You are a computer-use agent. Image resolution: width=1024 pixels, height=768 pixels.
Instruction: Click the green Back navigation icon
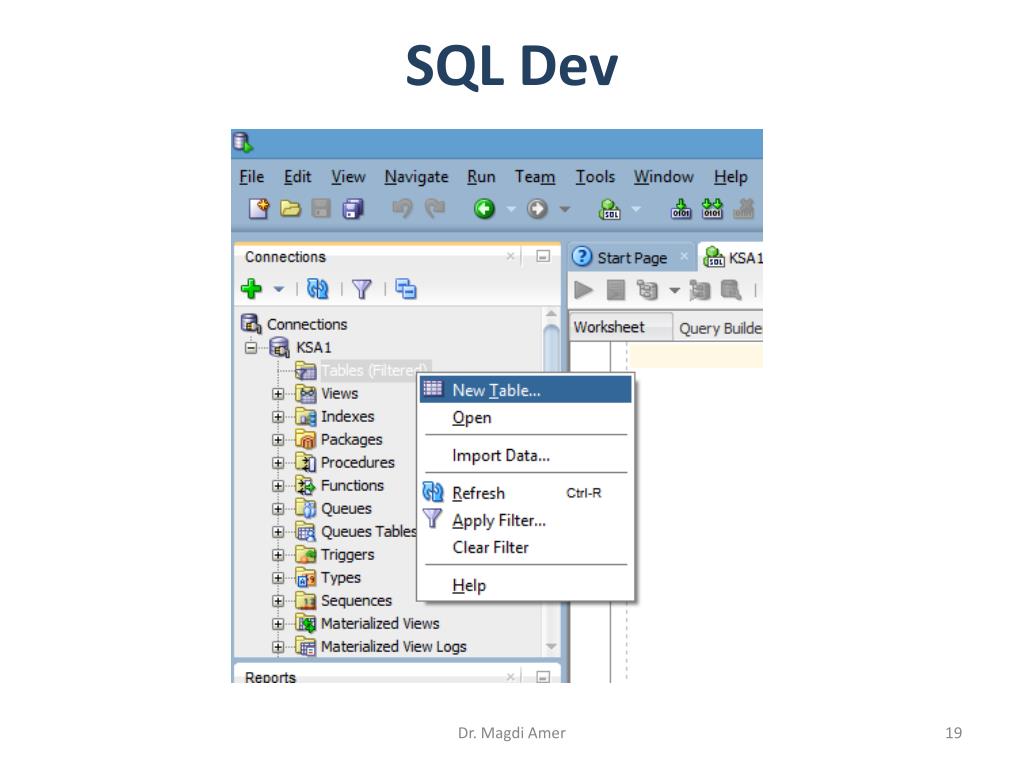tap(484, 209)
